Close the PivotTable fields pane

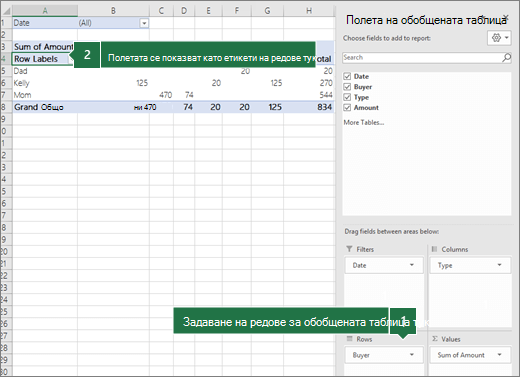coord(506,17)
